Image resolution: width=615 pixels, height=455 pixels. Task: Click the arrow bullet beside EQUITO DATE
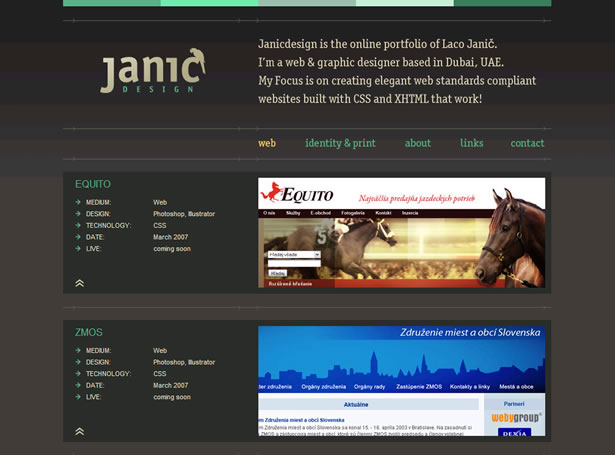78,237
